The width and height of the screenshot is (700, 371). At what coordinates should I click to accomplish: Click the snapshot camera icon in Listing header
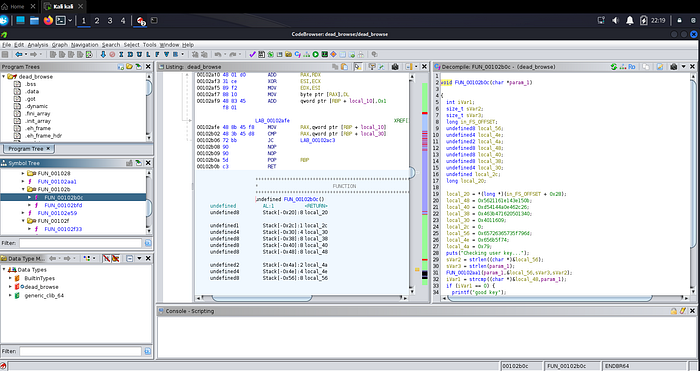tap(395, 67)
